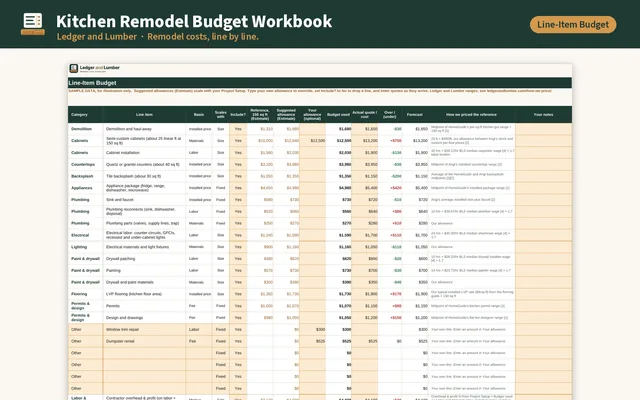Image resolution: width=640 pixels, height=400 pixels.
Task: Select the Actual quote / cost header
Action: coord(364,115)
